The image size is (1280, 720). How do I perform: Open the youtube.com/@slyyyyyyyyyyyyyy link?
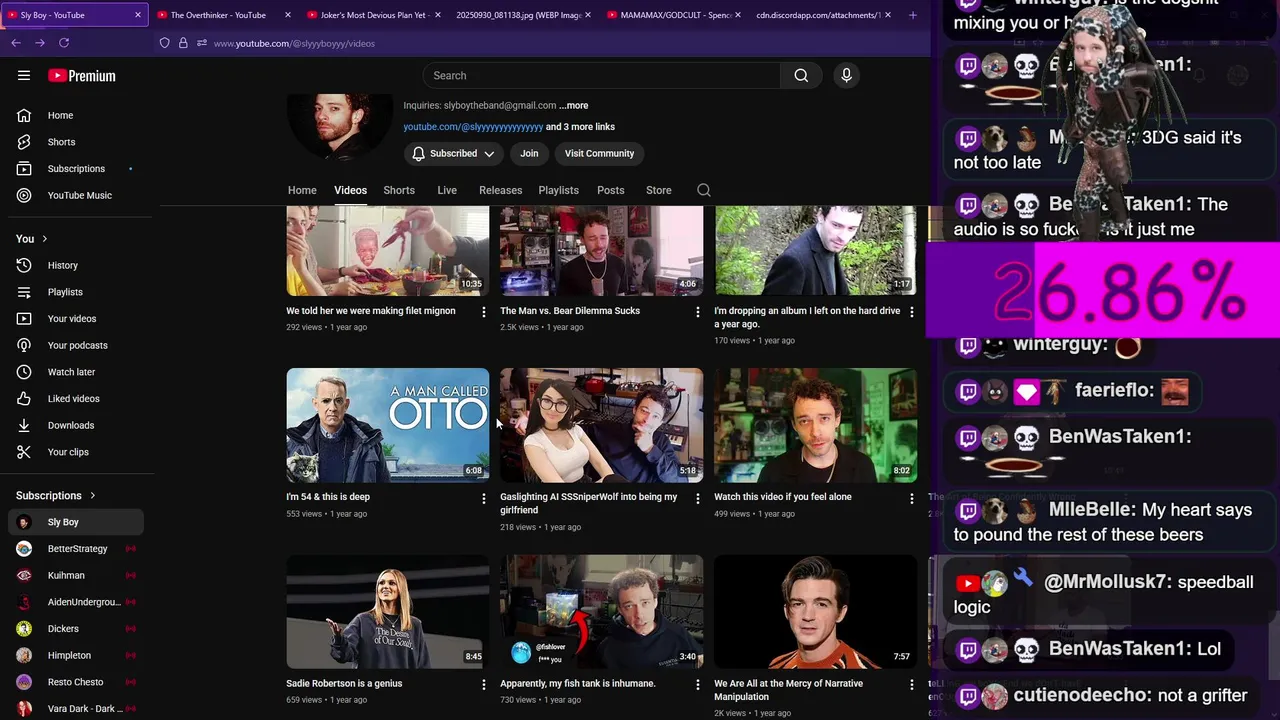pyautogui.click(x=473, y=127)
